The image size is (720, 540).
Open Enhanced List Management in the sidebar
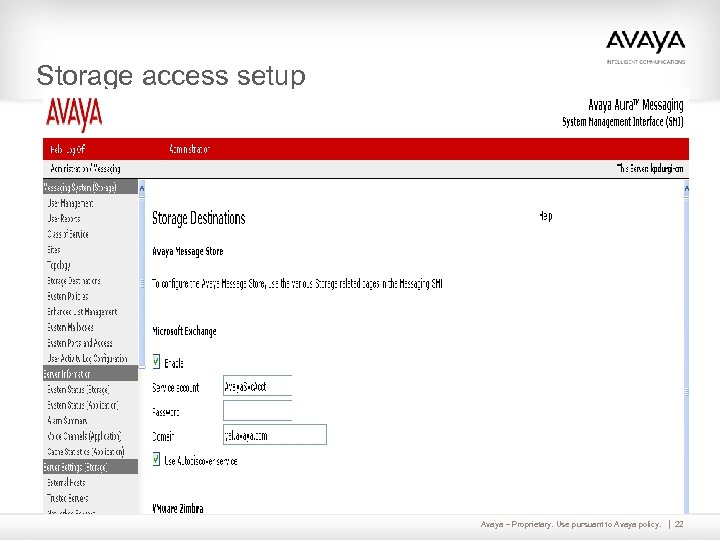point(82,312)
